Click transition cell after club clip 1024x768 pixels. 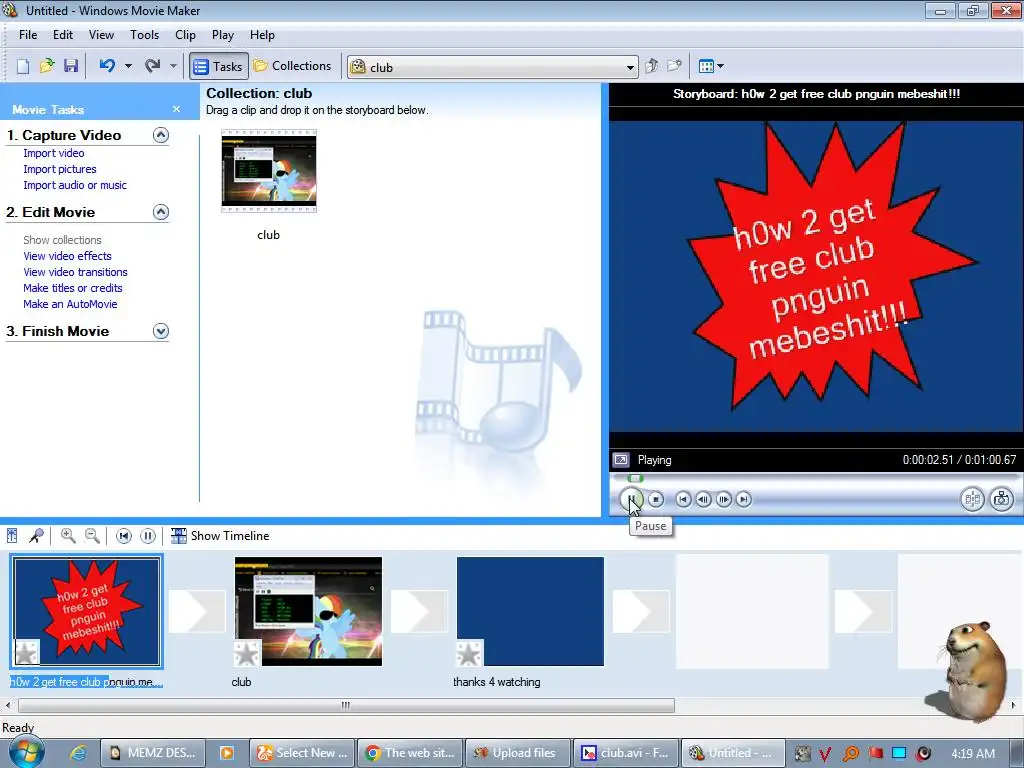point(419,612)
